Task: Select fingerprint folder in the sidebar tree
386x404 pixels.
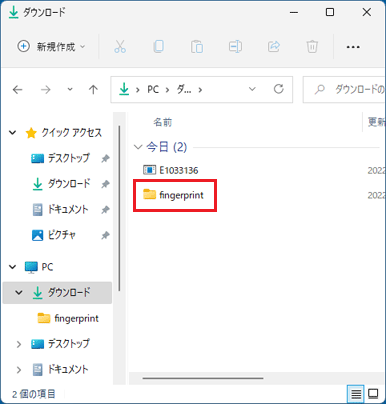Action: (x=68, y=318)
